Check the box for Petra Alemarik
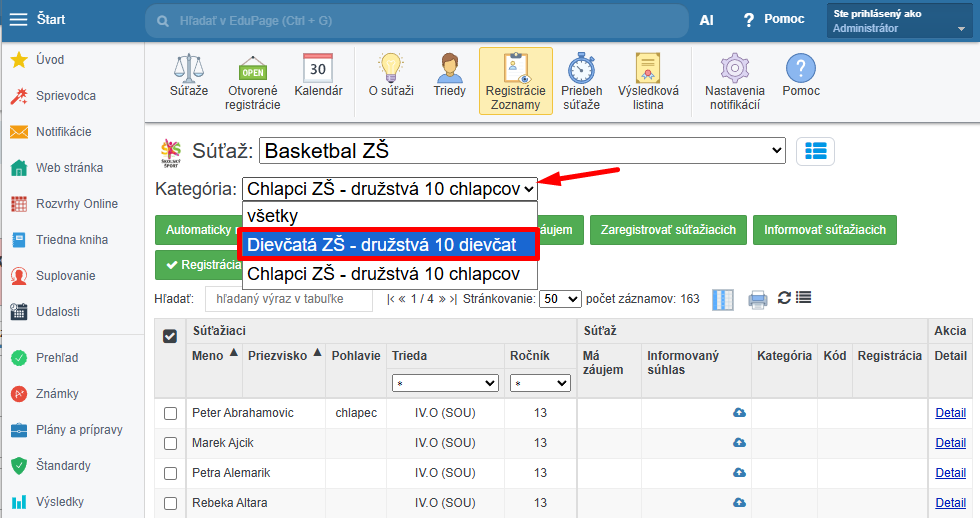The image size is (980, 518). [170, 474]
